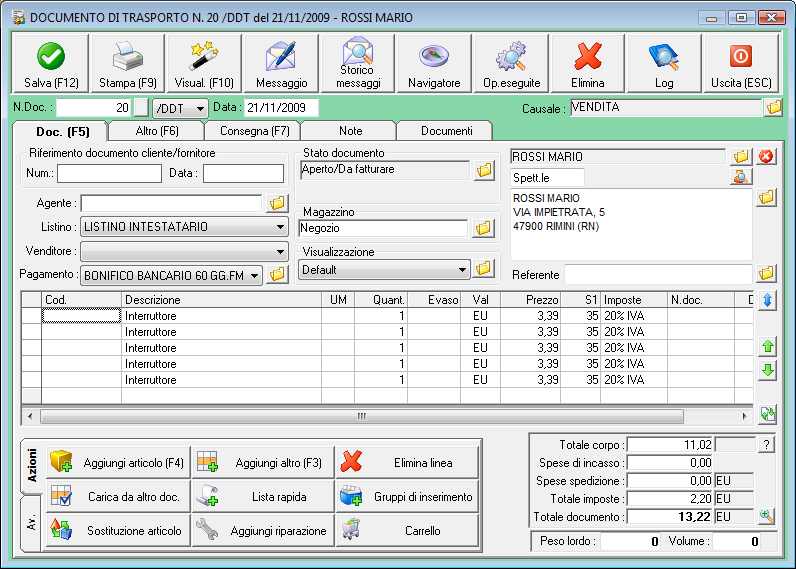Open the Messaggio toolbar button
The image size is (796, 569).
point(281,63)
